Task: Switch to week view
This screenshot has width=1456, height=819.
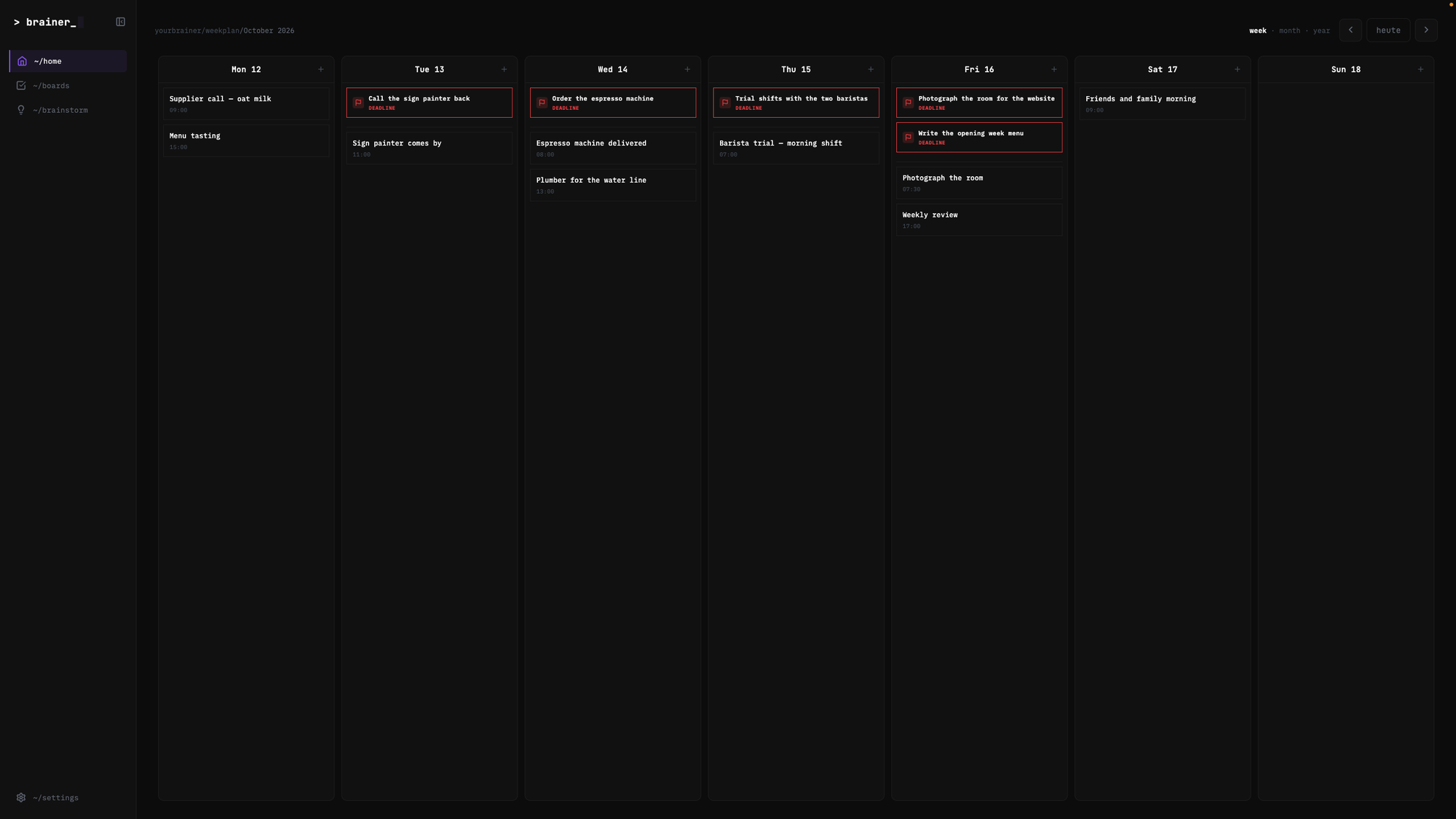Action: 1258,31
